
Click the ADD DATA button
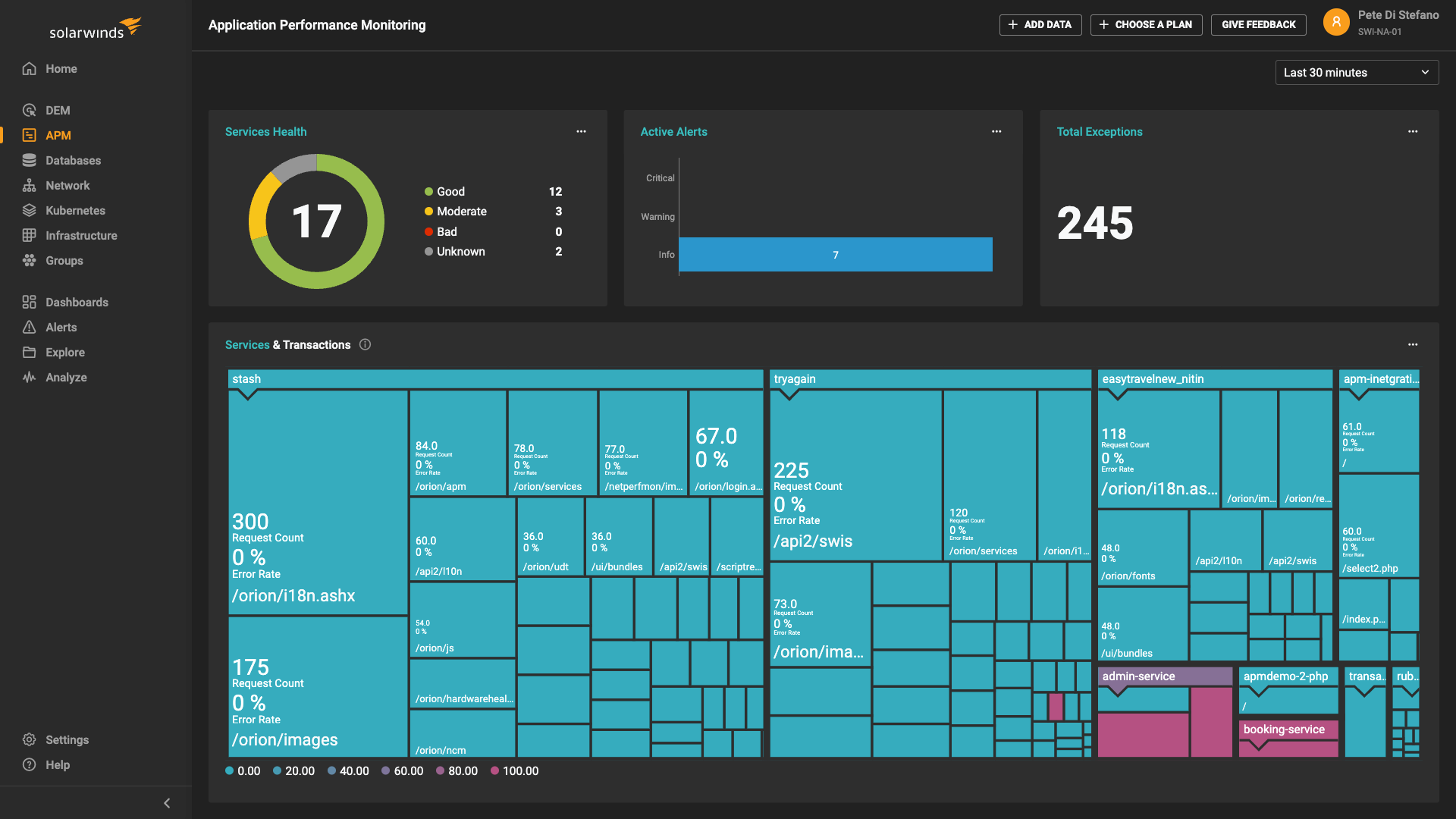1040,24
